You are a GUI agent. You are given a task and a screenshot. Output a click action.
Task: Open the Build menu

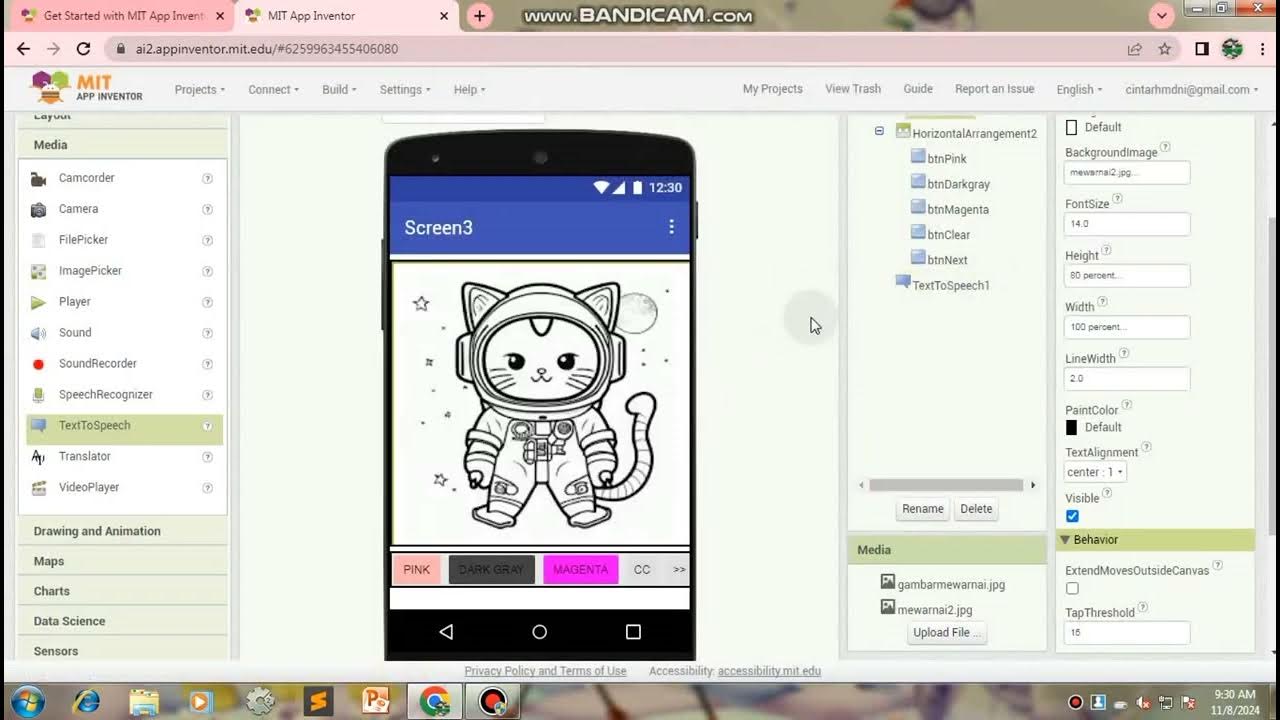pos(339,89)
